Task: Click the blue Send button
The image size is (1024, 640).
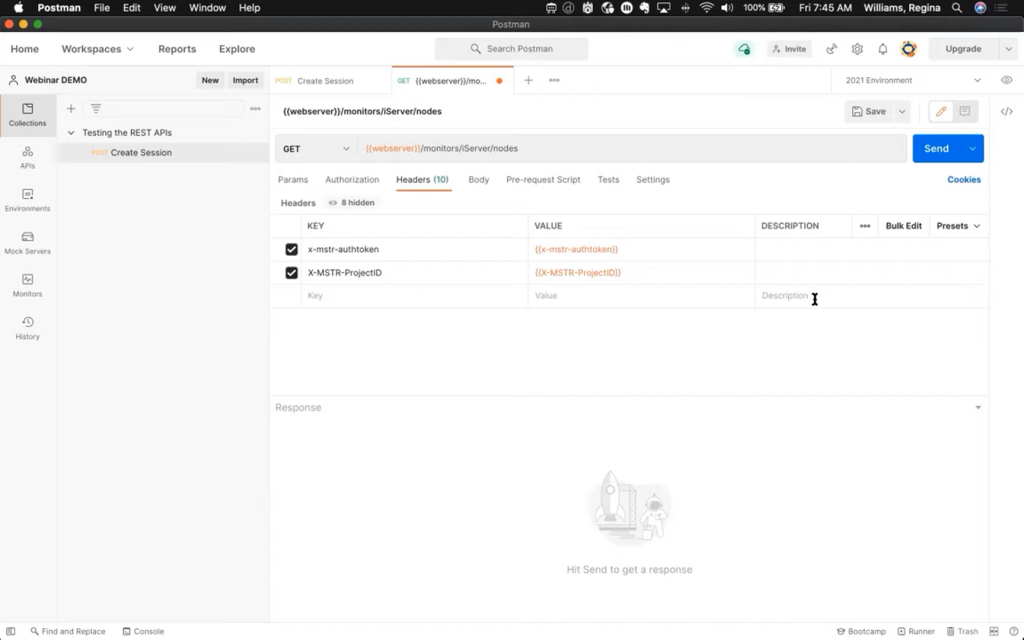Action: [x=936, y=149]
